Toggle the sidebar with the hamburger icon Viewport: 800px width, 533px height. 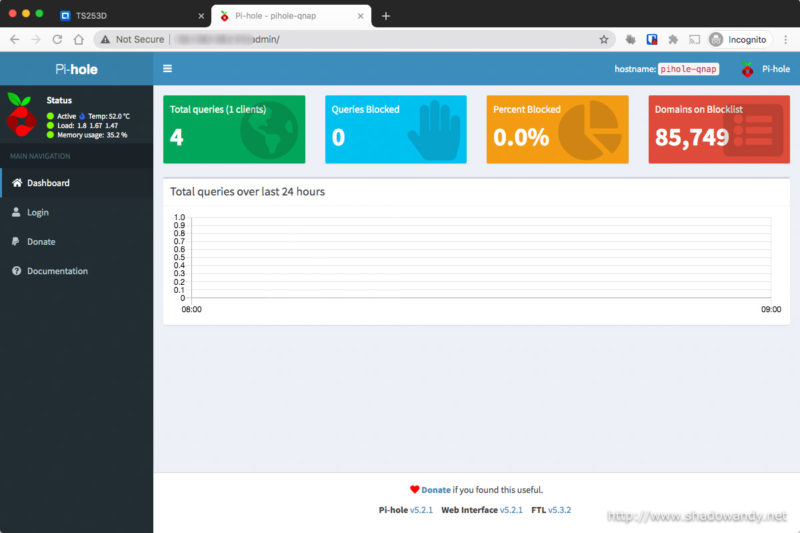pos(167,69)
